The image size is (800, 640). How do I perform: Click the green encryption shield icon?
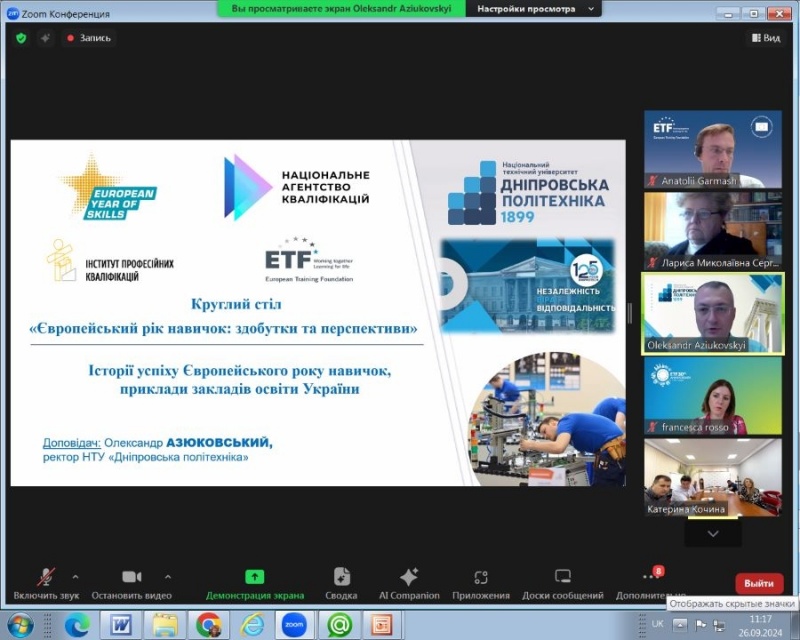[21, 38]
